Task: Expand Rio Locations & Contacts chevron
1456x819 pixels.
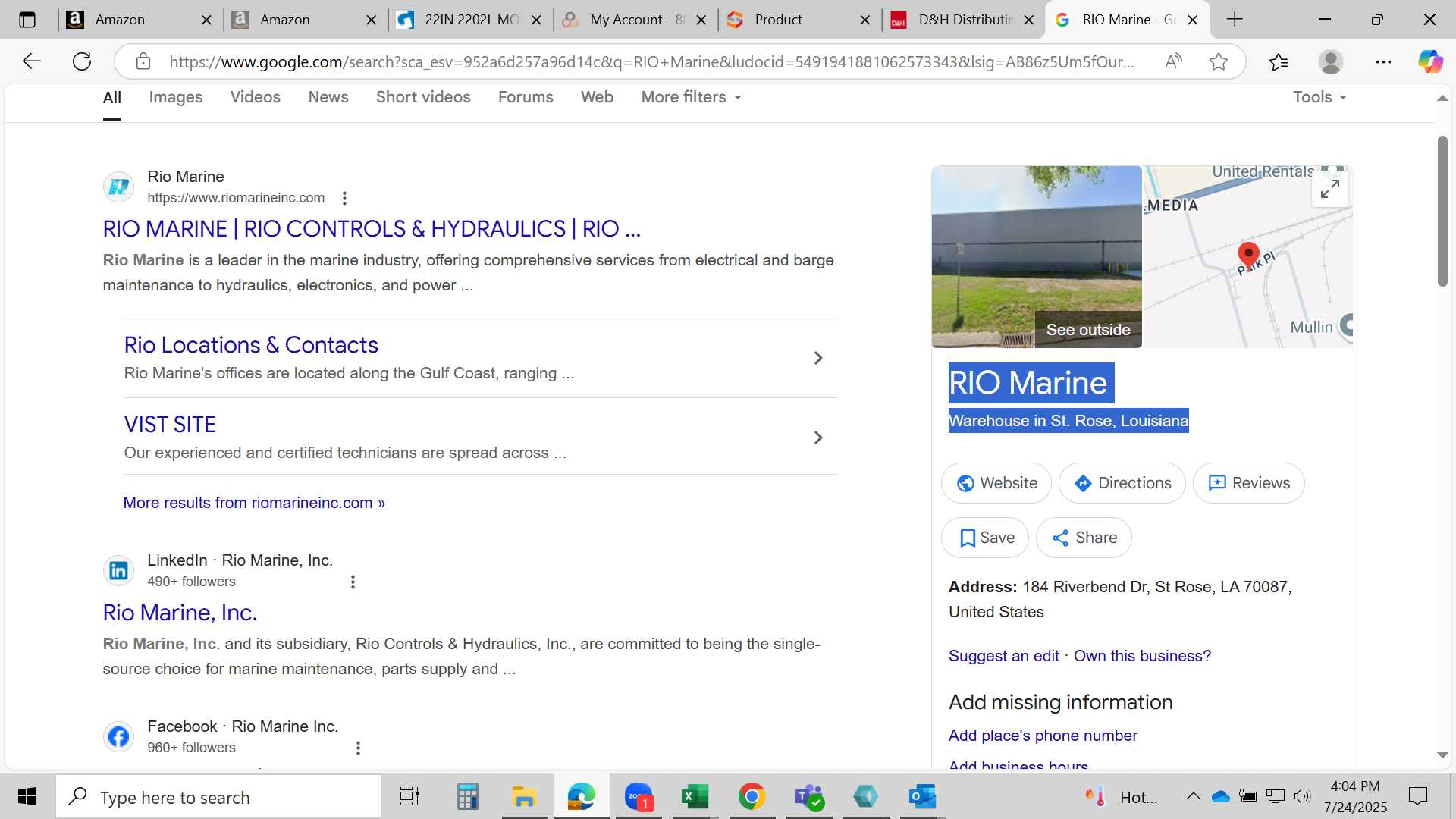Action: (x=818, y=358)
